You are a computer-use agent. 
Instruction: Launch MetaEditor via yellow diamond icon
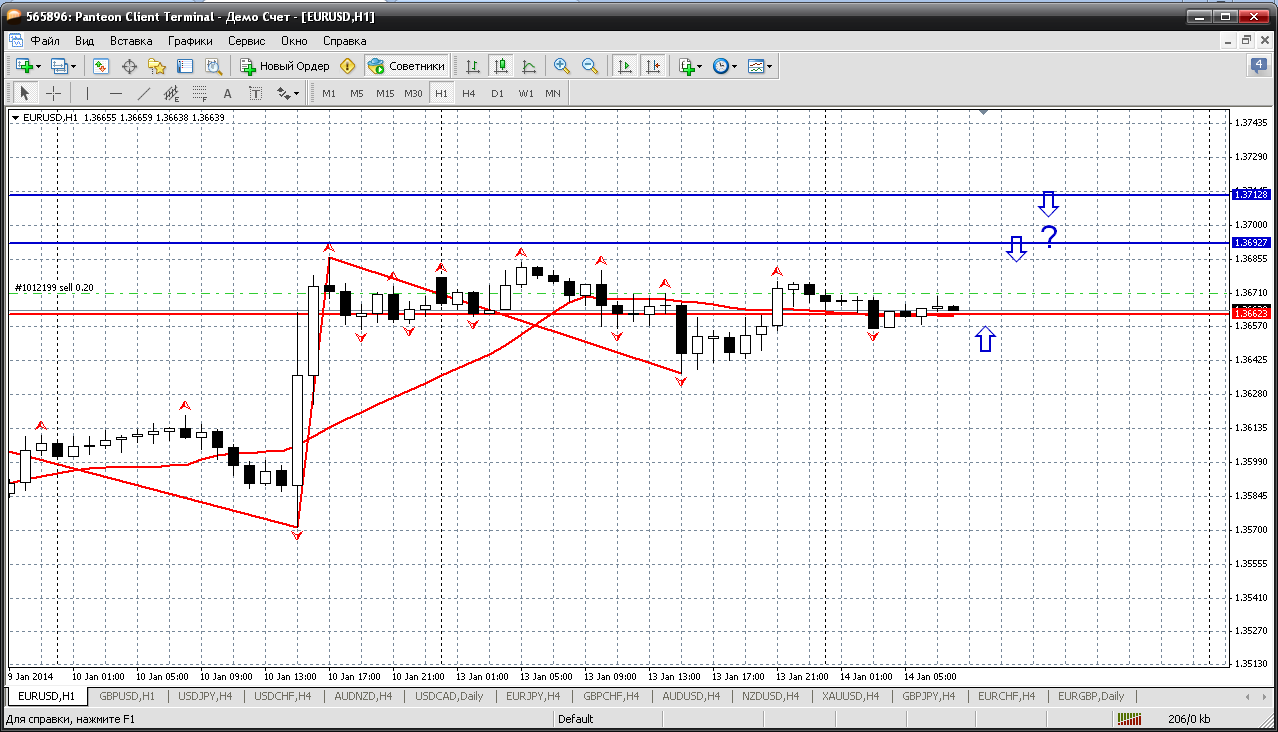[x=347, y=66]
